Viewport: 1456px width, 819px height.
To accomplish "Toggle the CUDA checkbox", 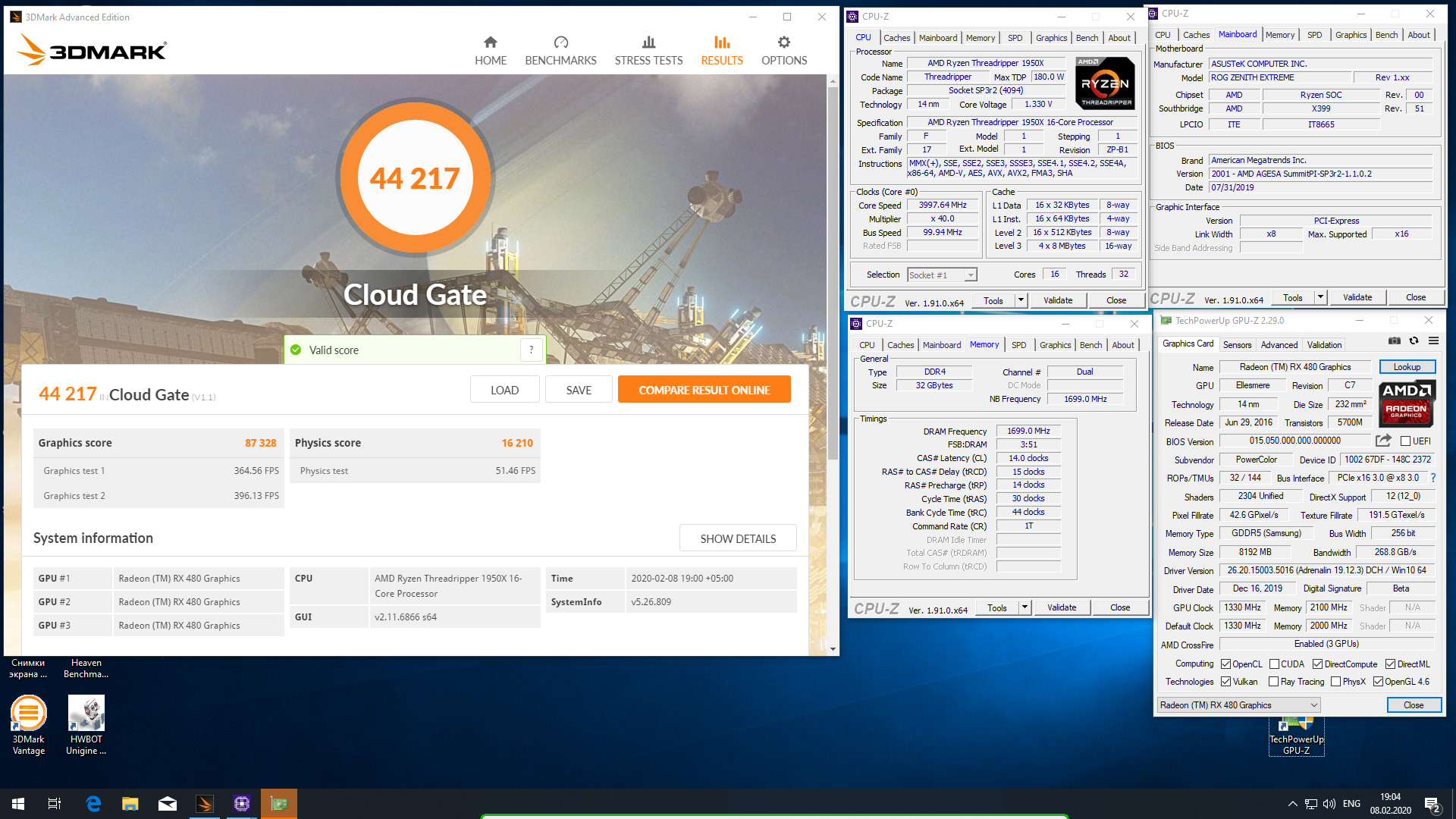I will click(1274, 664).
